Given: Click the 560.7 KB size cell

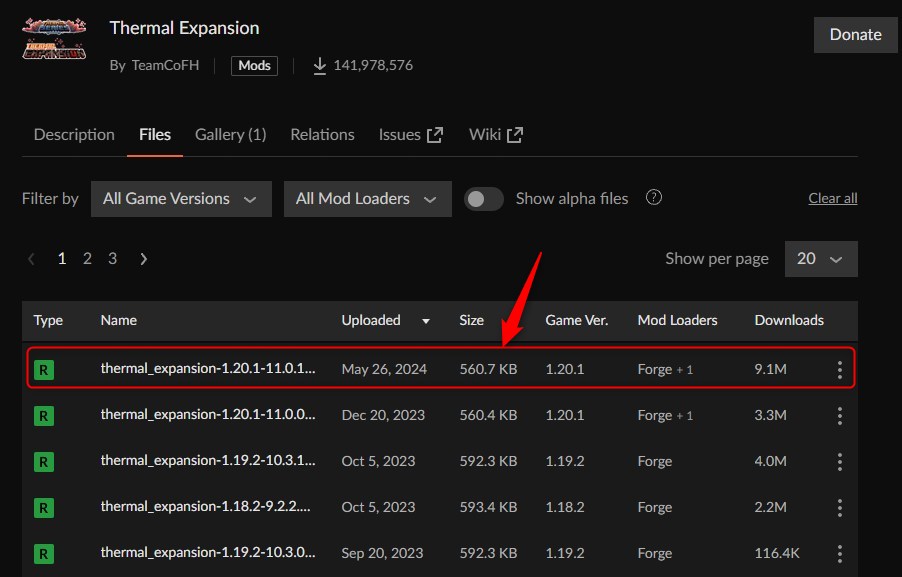Looking at the screenshot, I should [488, 369].
